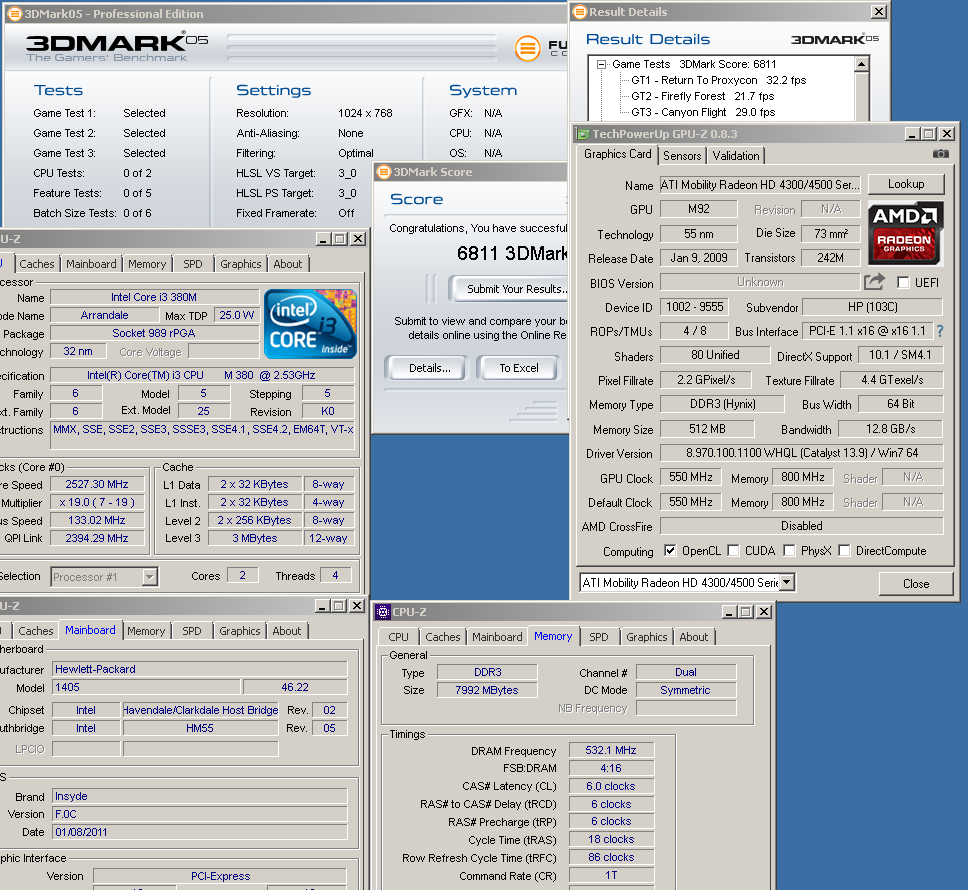
Task: Click the AMD CrossFire Disabled field
Action: tap(801, 526)
